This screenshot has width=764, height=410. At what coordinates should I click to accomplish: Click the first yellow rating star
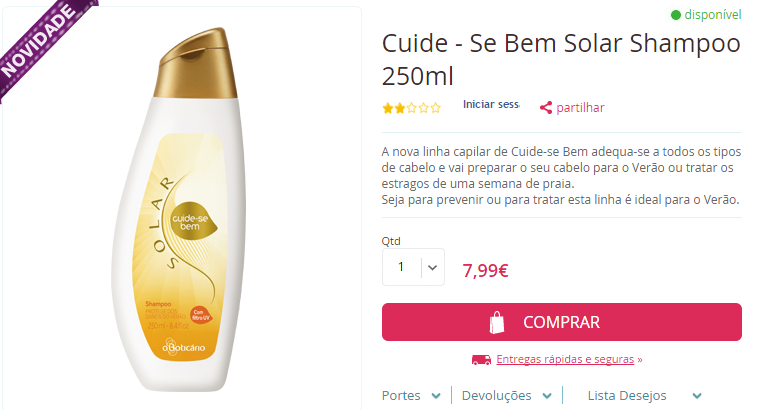tap(388, 108)
